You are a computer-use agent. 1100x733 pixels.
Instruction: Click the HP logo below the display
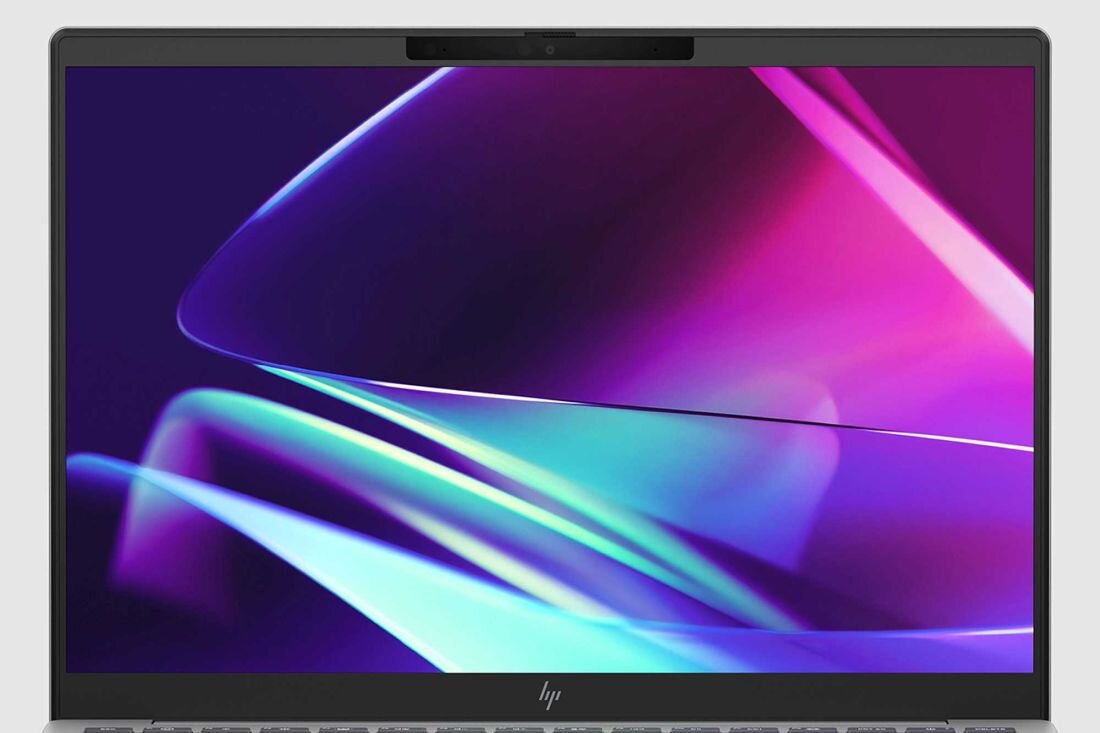[x=549, y=695]
